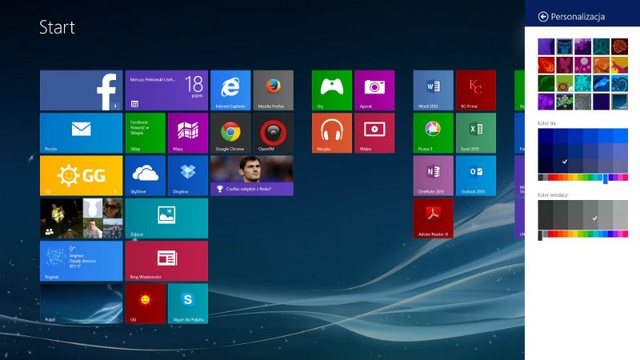
Task: Open the people photo collage tile
Action: click(81, 218)
